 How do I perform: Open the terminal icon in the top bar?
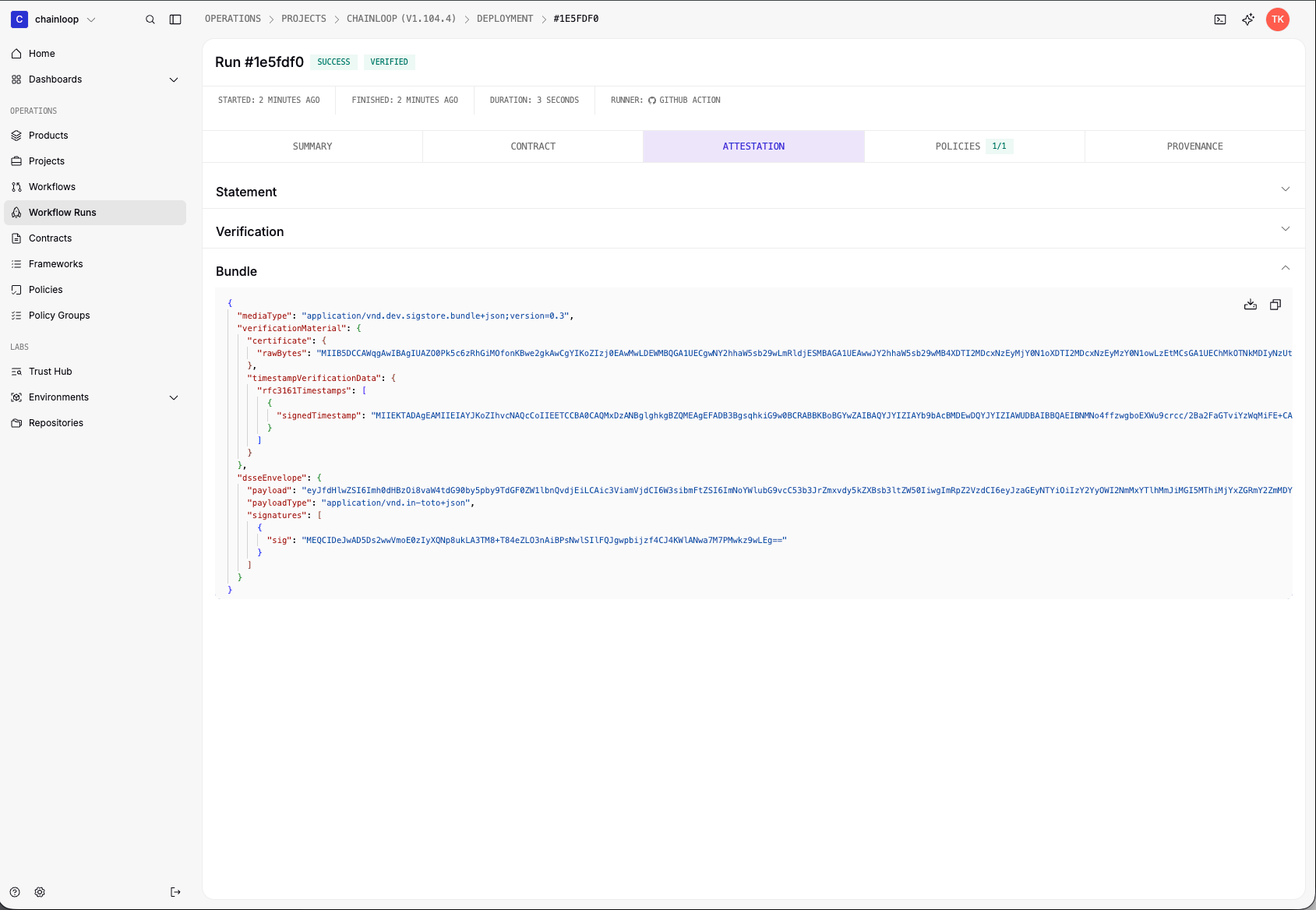tap(1220, 19)
